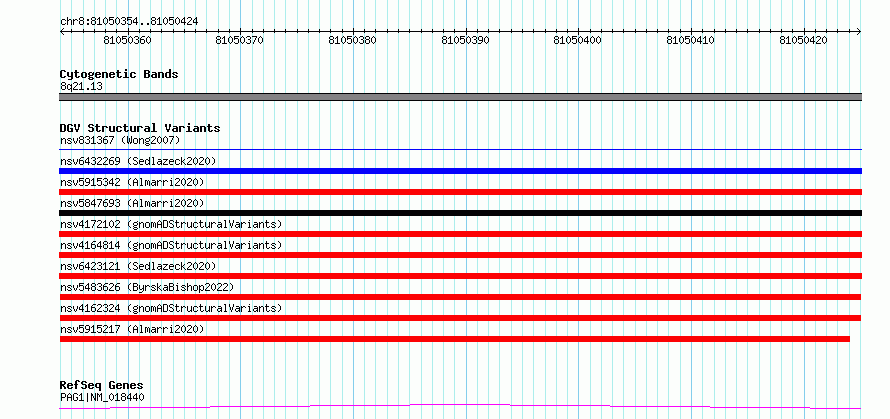Image resolution: width=890 pixels, height=419 pixels.
Task: Select the red bar under nsv4162324
Action: pos(460,318)
